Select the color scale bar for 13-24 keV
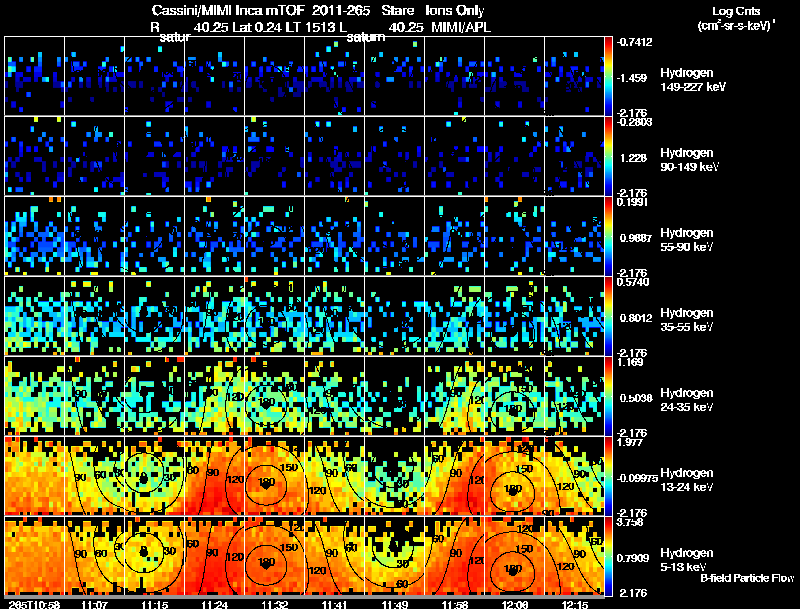The image size is (800, 609). pyautogui.click(x=608, y=476)
